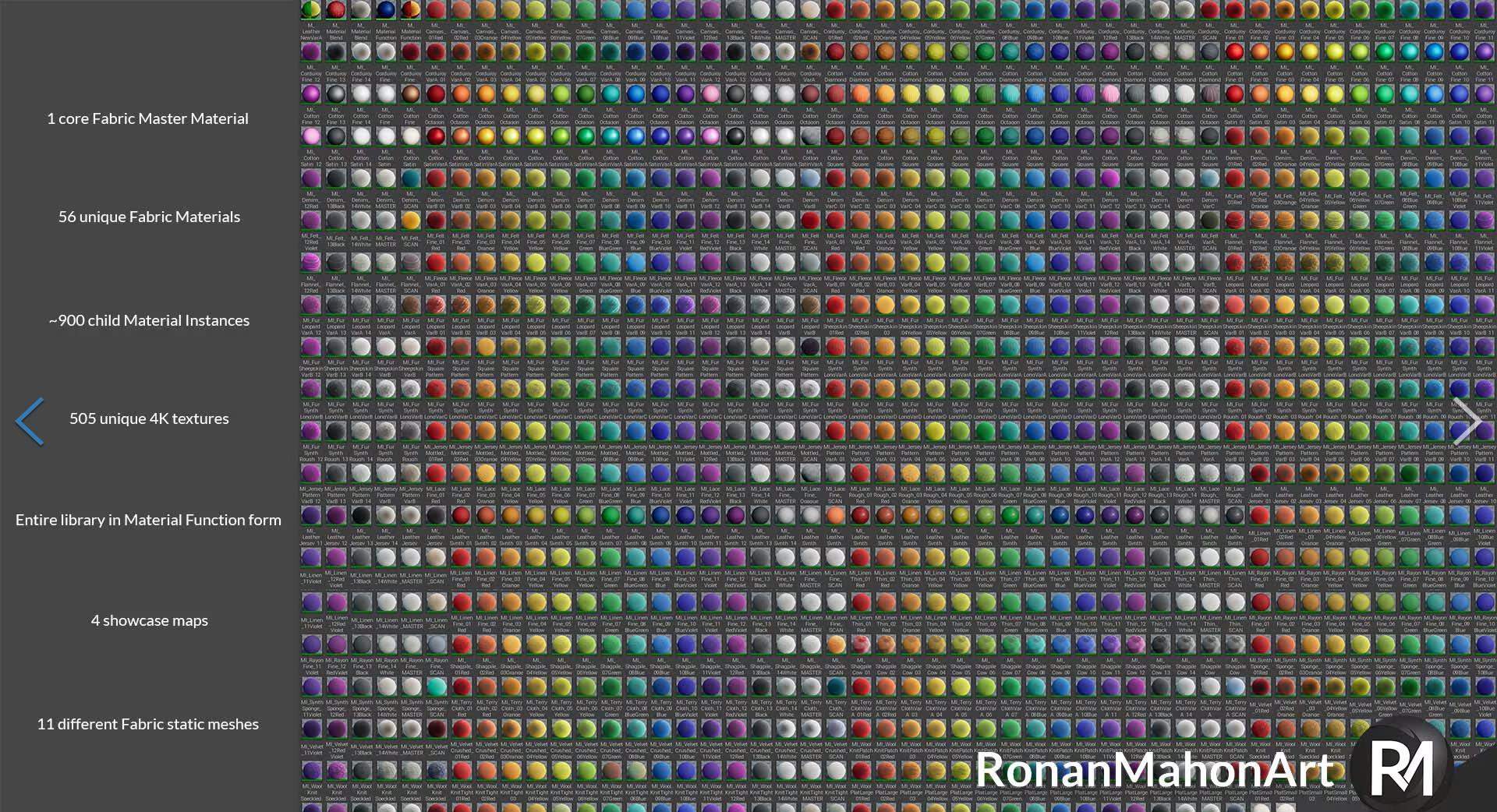Viewport: 1497px width, 812px height.
Task: Select the MI_Corduroy Fine 01 red sphere
Action: 1234,10
